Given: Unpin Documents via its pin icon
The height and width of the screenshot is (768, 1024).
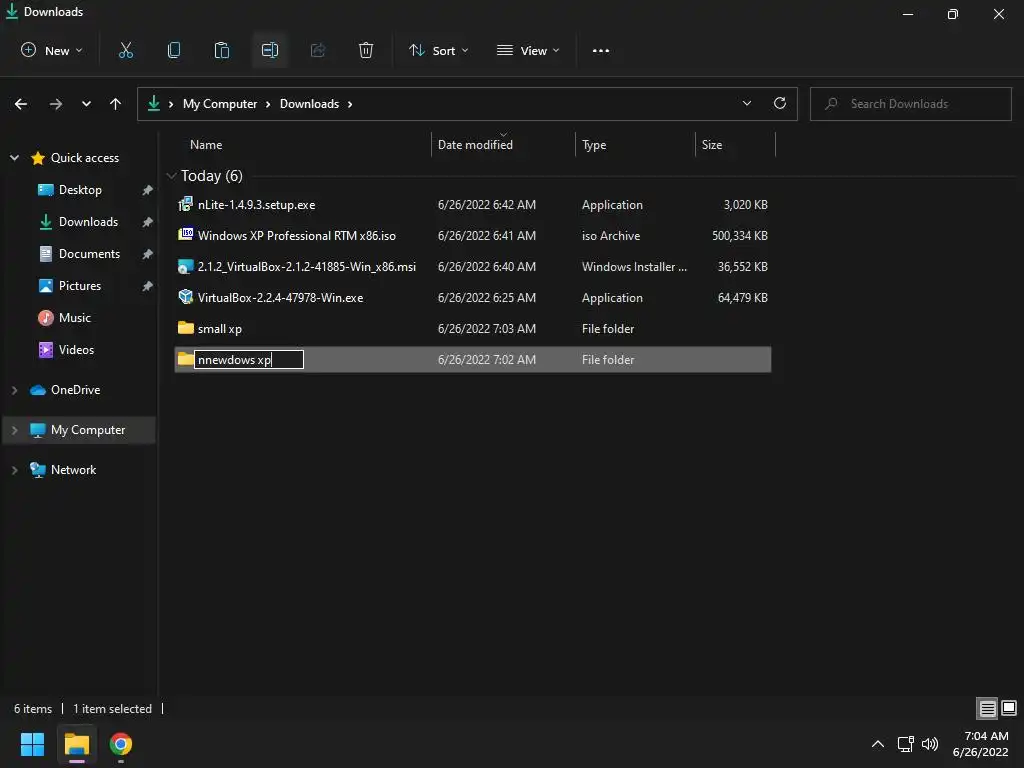Looking at the screenshot, I should point(148,254).
